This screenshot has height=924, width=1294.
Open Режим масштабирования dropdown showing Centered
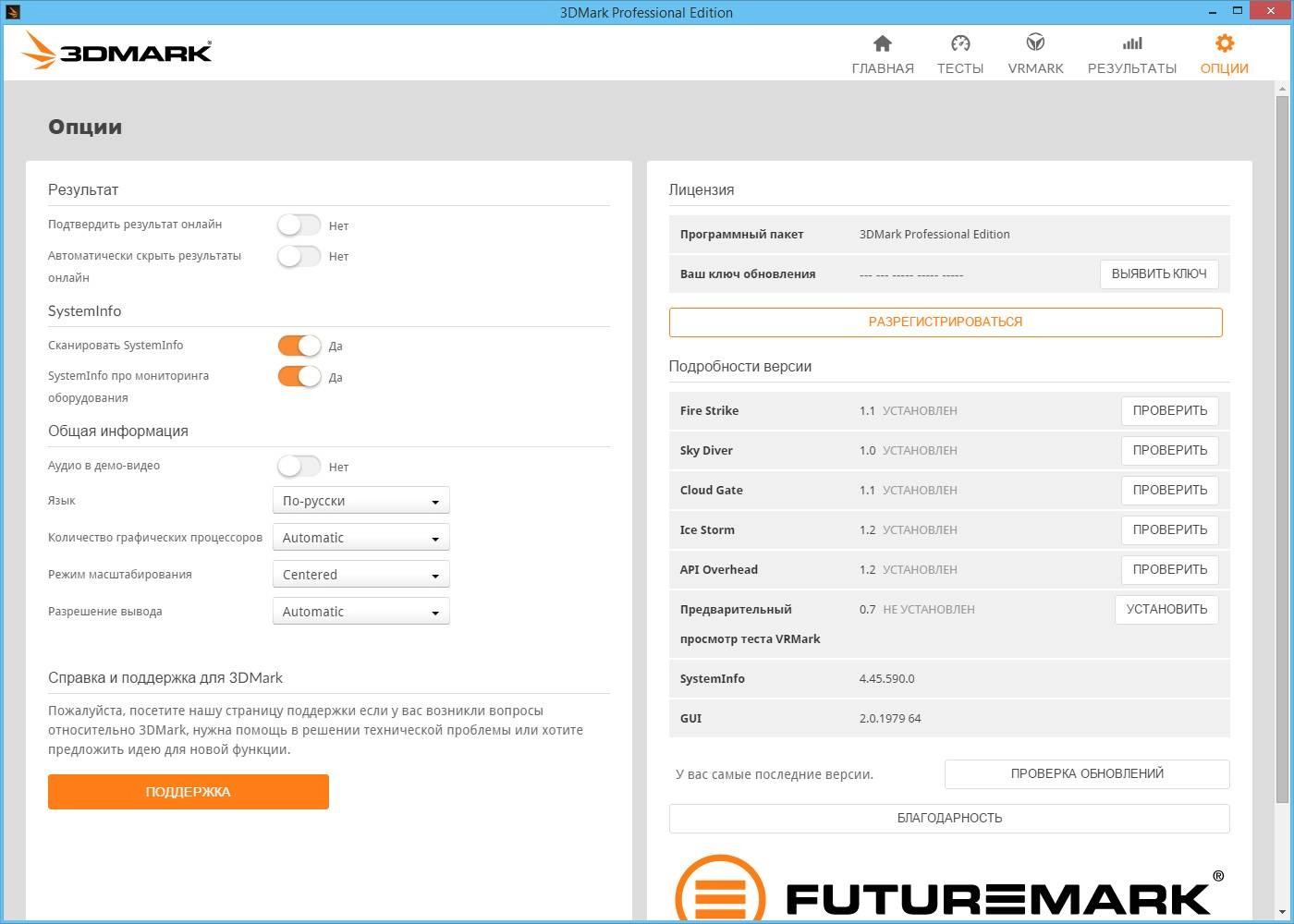pyautogui.click(x=360, y=574)
